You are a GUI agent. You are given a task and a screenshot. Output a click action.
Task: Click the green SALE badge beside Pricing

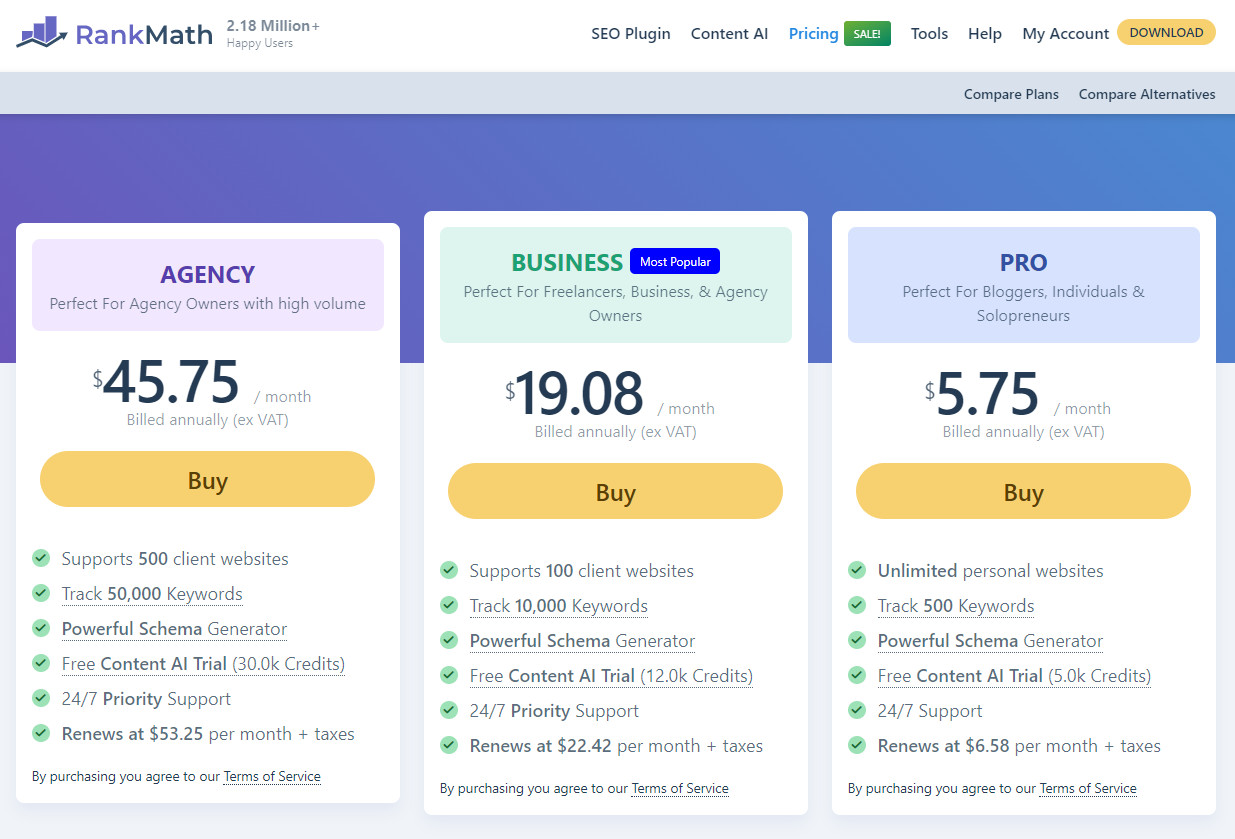[x=866, y=33]
